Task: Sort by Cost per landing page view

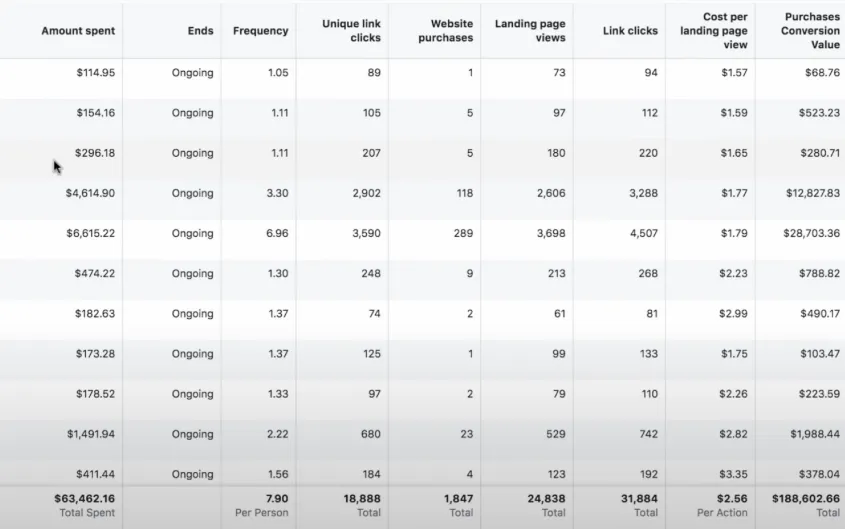Action: [714, 31]
